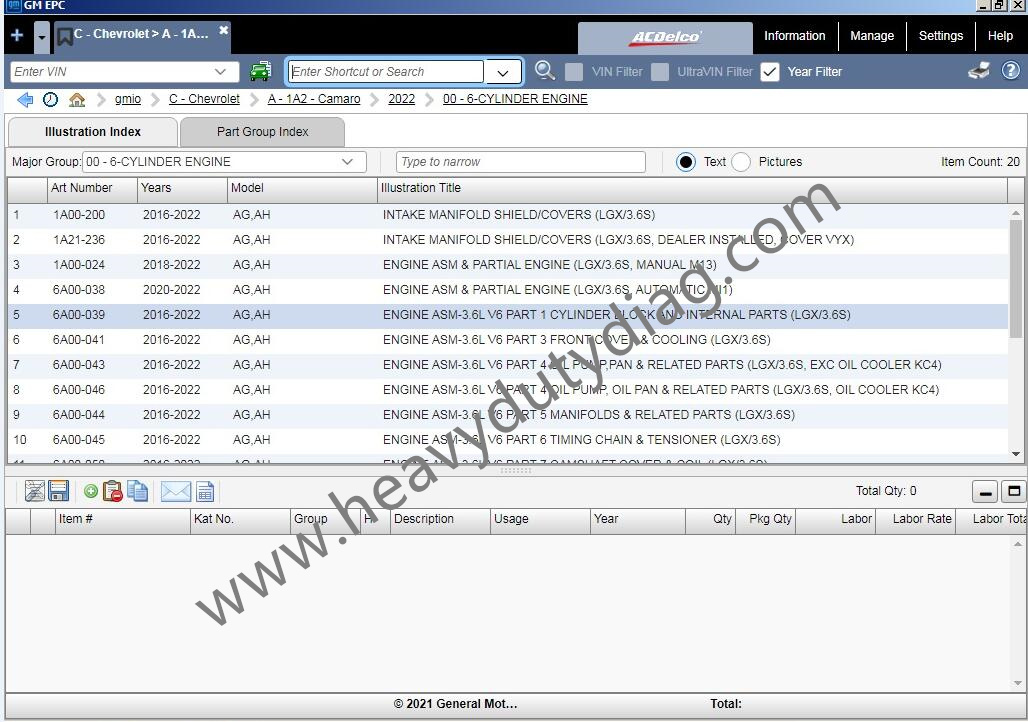1028x722 pixels.
Task: Open the blue question mark help icon
Action: tap(1010, 71)
